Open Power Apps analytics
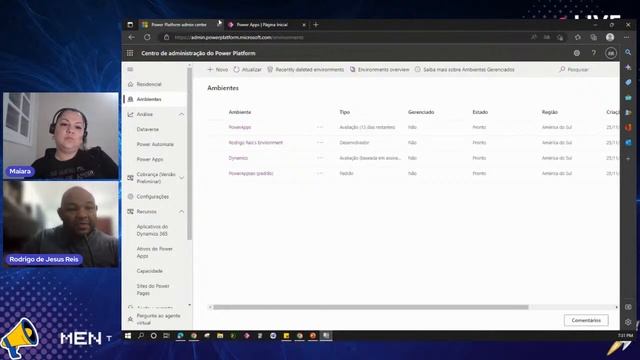 tap(150, 160)
